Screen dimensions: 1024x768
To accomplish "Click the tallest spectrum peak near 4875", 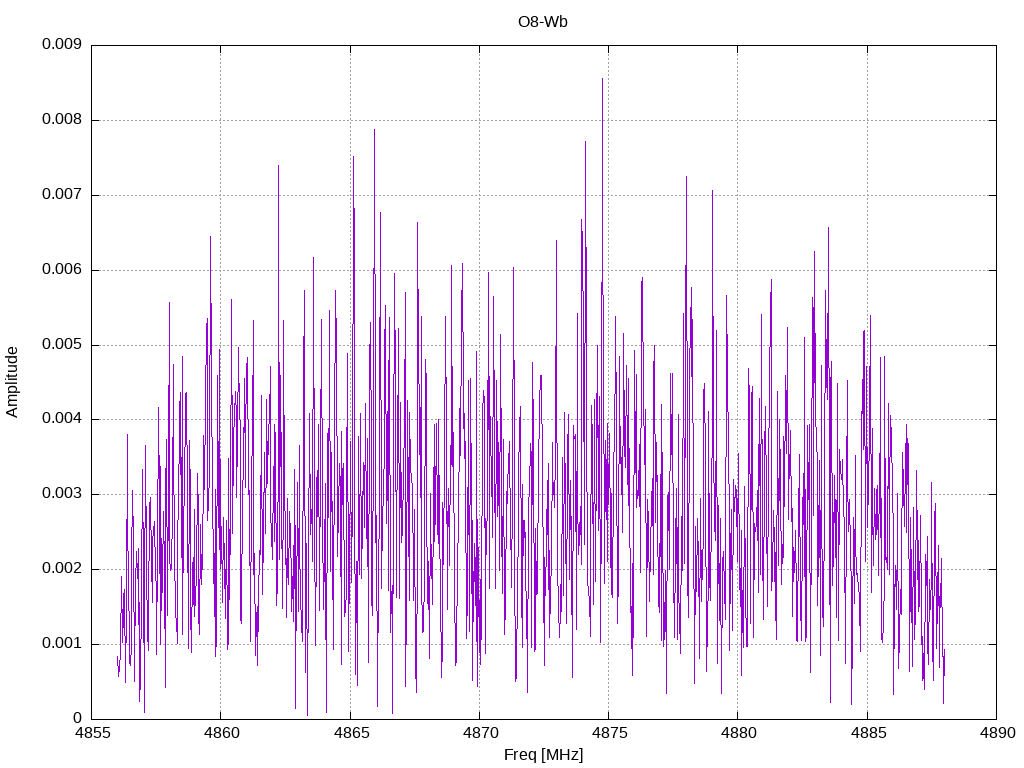I will pyautogui.click(x=602, y=80).
